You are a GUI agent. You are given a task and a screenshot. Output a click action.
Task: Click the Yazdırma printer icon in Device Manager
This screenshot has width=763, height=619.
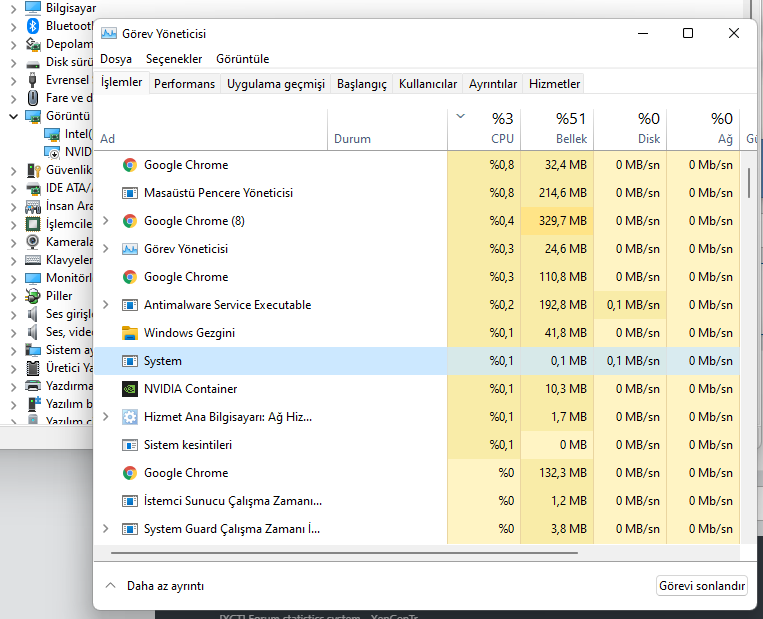tap(33, 386)
